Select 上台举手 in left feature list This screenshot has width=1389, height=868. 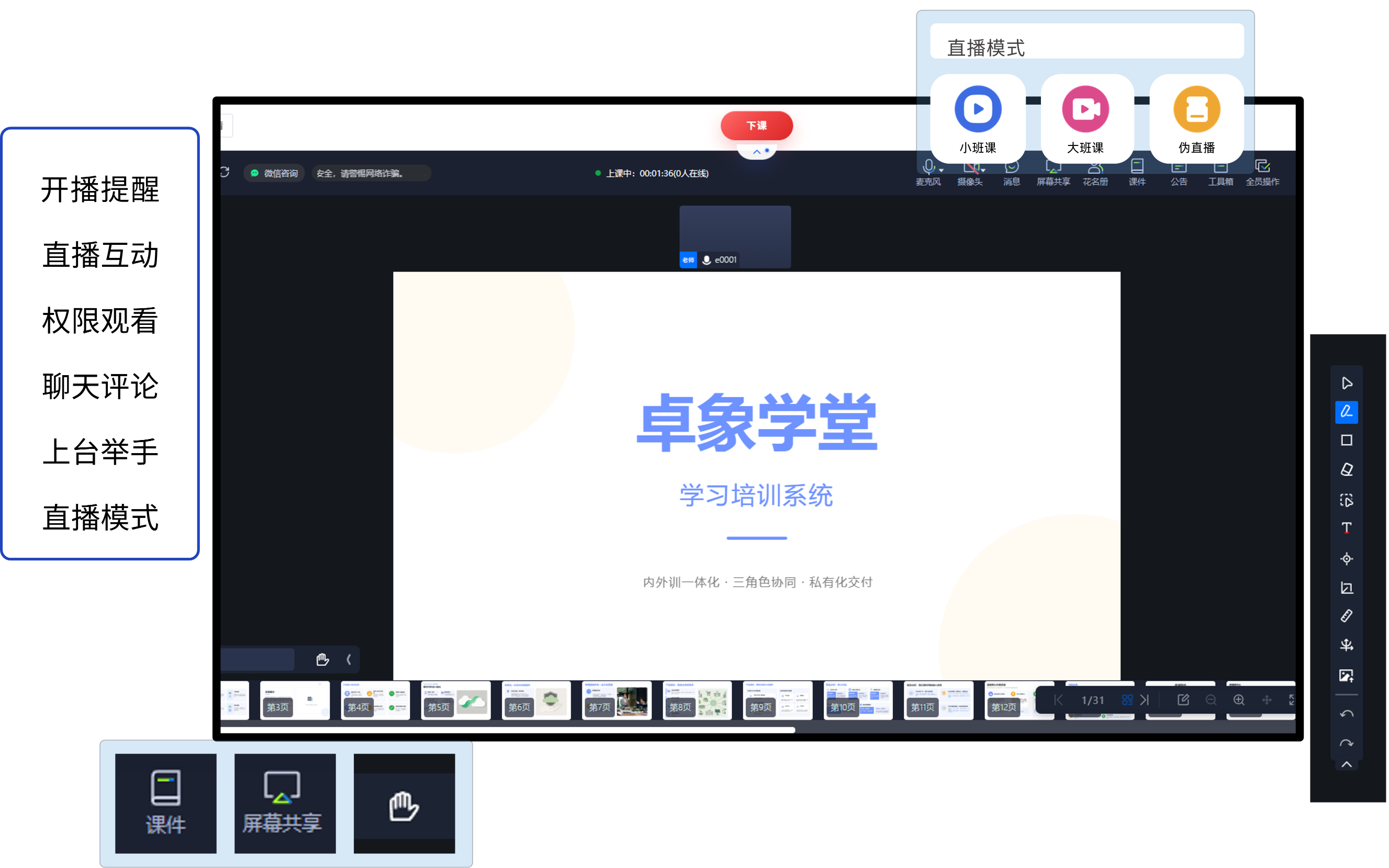[100, 451]
